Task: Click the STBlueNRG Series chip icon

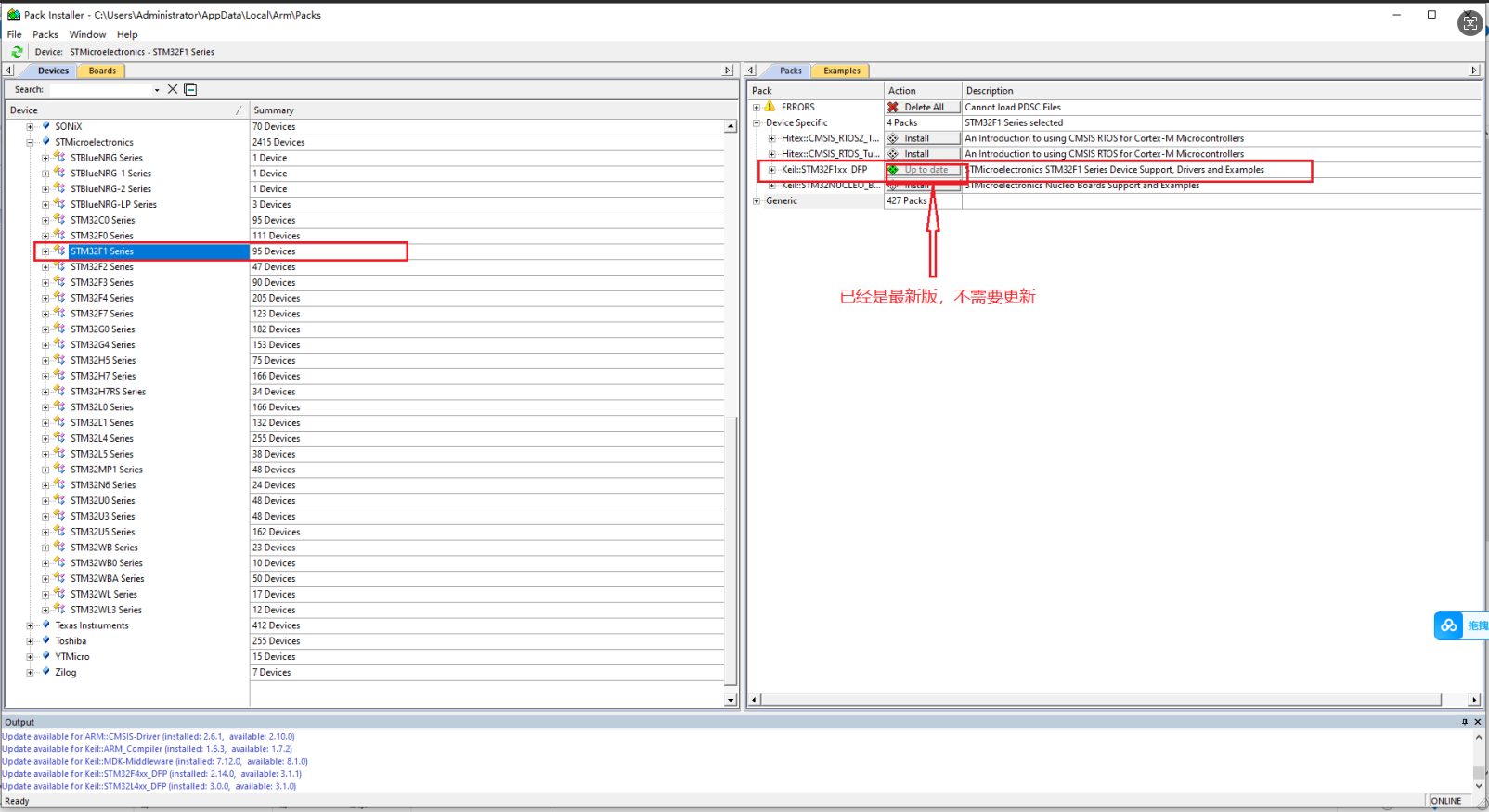Action: click(x=59, y=157)
